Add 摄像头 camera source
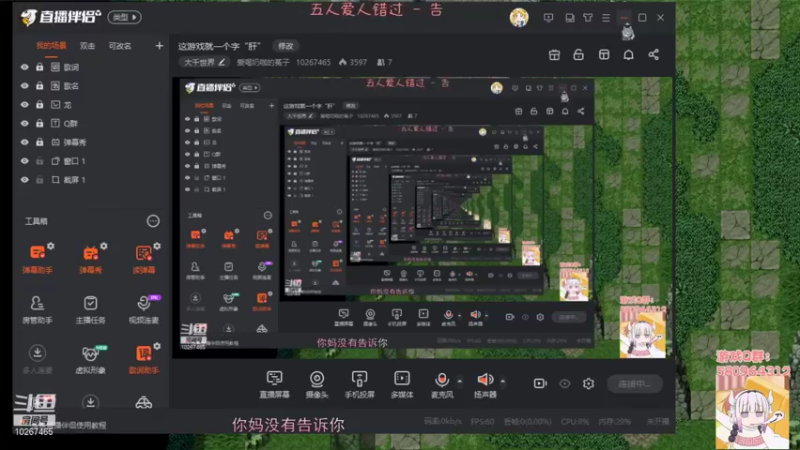This screenshot has height=450, width=800. pyautogui.click(x=317, y=384)
